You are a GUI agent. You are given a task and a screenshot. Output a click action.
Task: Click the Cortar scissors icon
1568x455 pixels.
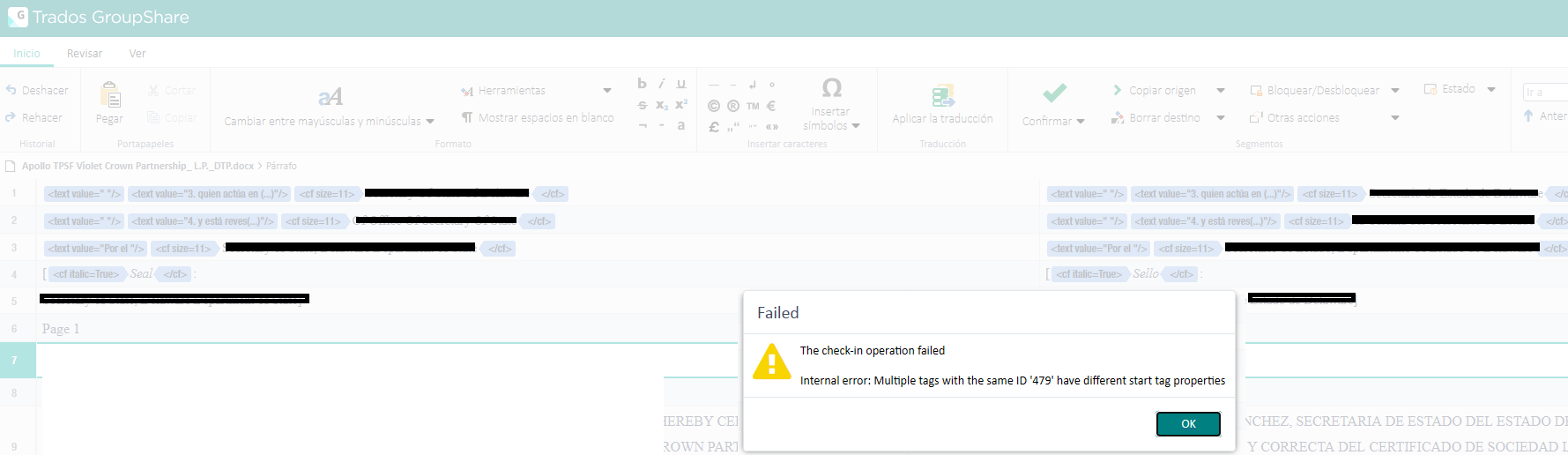153,90
